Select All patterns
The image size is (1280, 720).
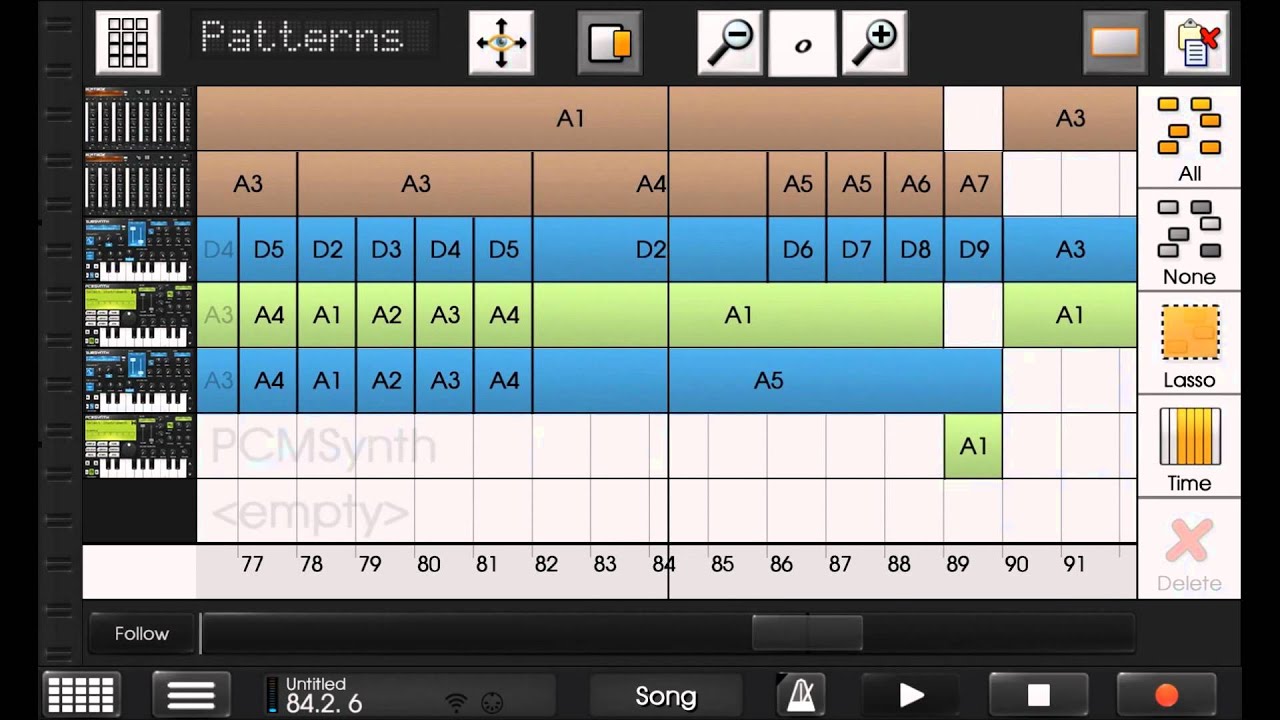pyautogui.click(x=1189, y=137)
